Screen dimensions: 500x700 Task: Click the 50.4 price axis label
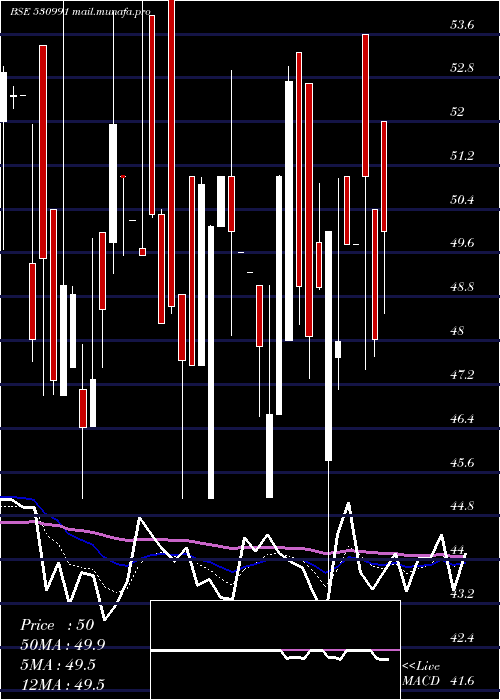462,200
